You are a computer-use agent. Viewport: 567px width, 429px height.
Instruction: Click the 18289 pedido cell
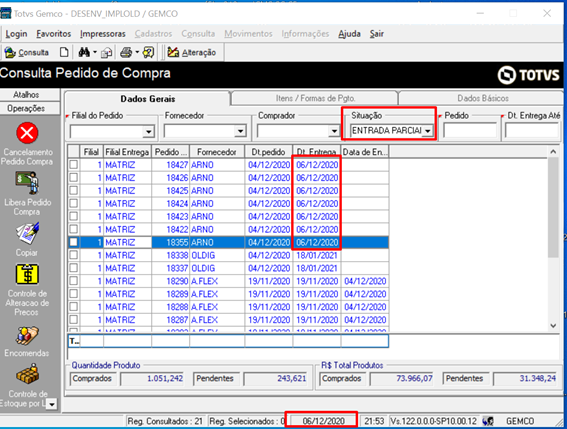[x=171, y=294]
